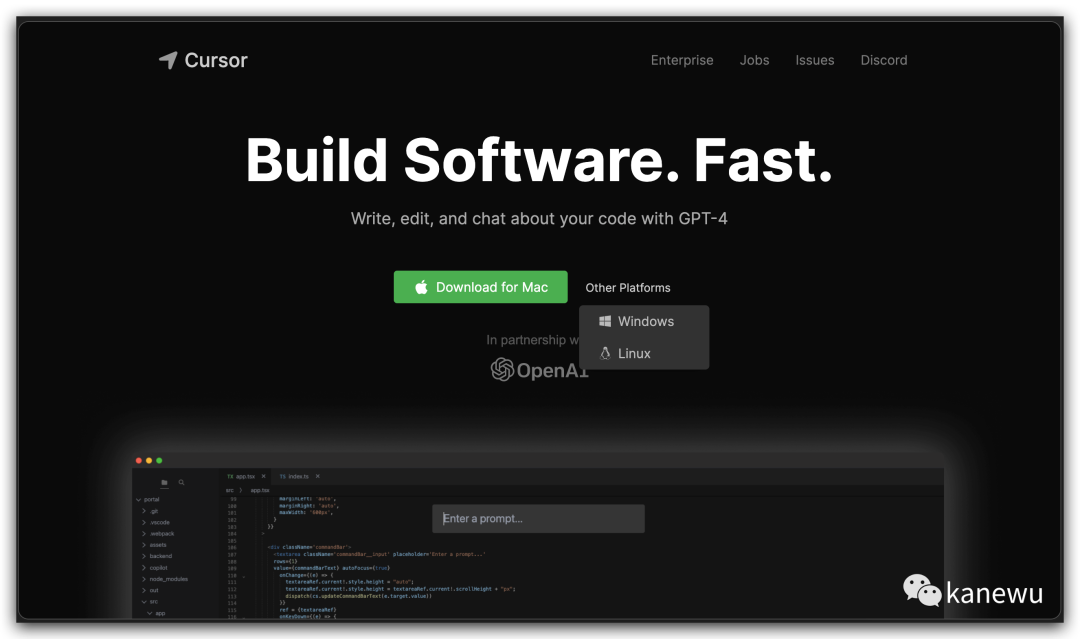The width and height of the screenshot is (1080, 639).
Task: Click the Download for Mac button
Action: 480,287
